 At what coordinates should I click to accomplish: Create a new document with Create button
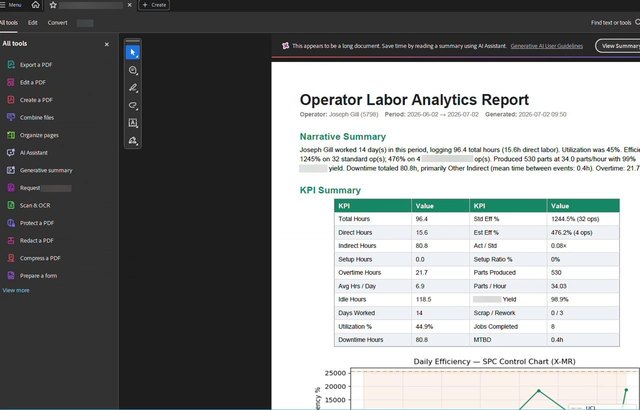coord(154,5)
